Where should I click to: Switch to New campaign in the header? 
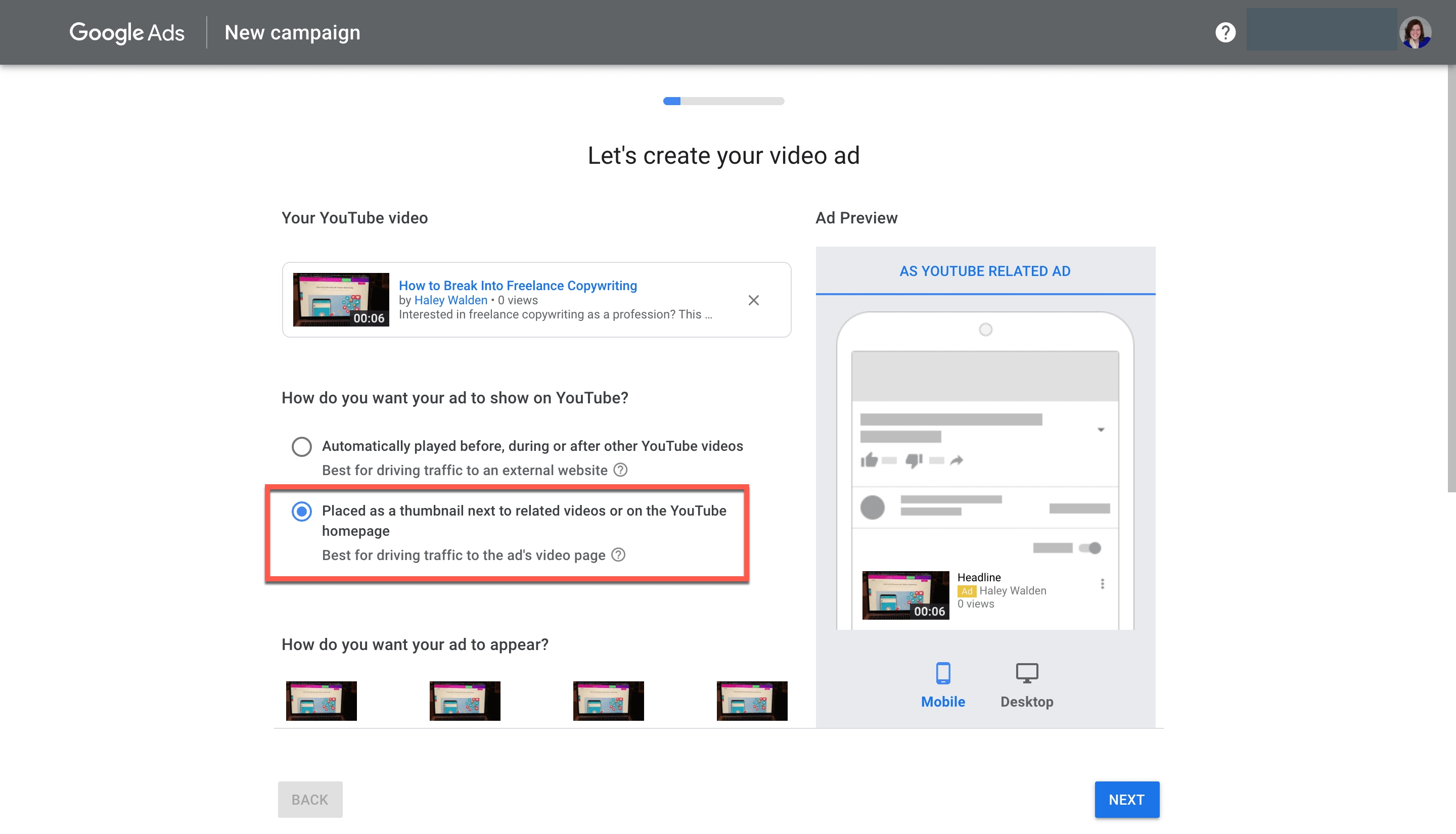[x=292, y=32]
